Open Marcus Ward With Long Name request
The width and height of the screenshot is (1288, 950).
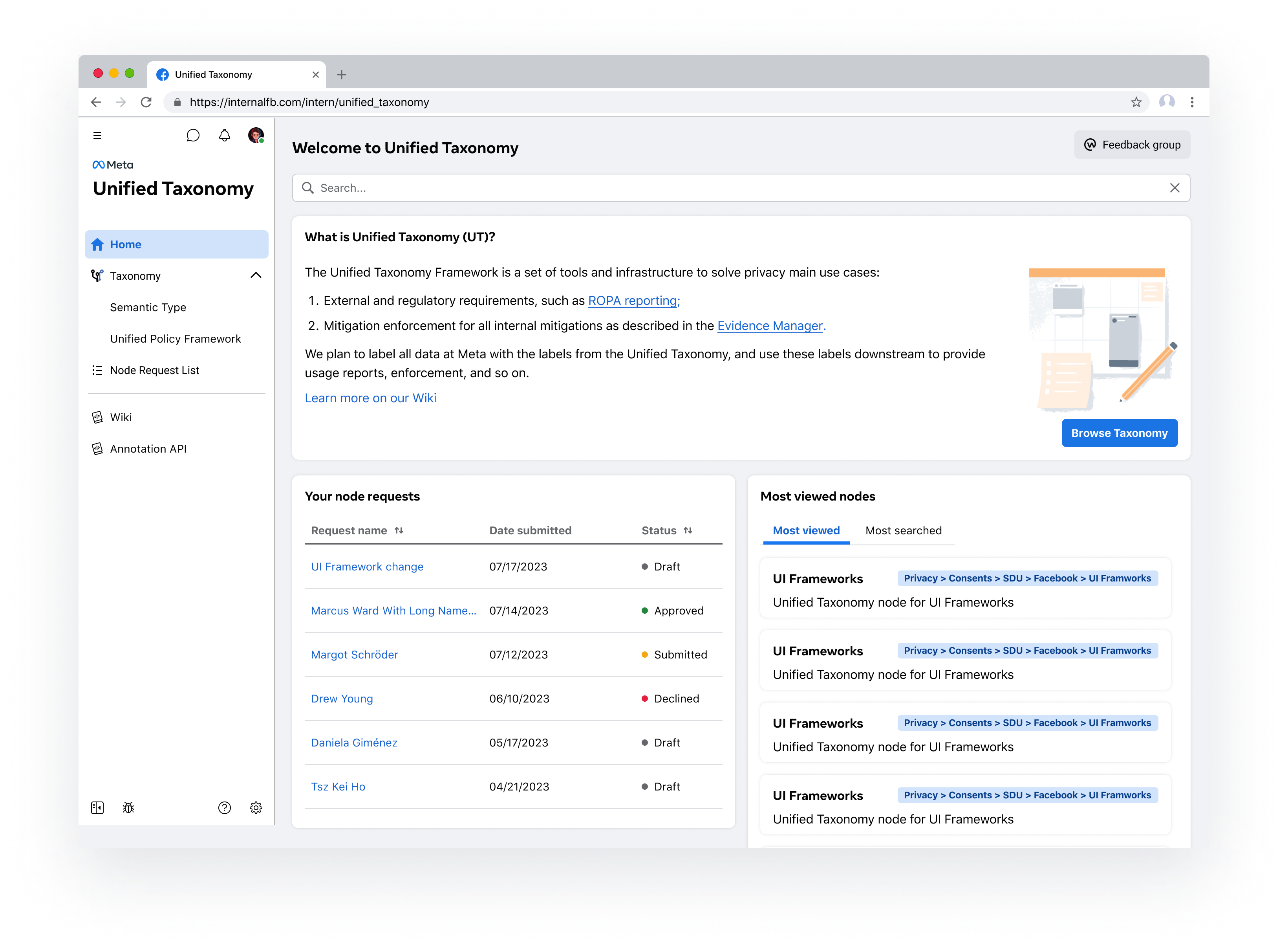coord(394,611)
